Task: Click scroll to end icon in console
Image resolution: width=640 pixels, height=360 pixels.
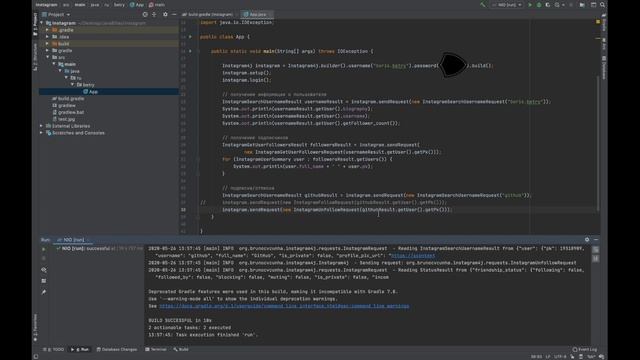Action: click(596, 259)
